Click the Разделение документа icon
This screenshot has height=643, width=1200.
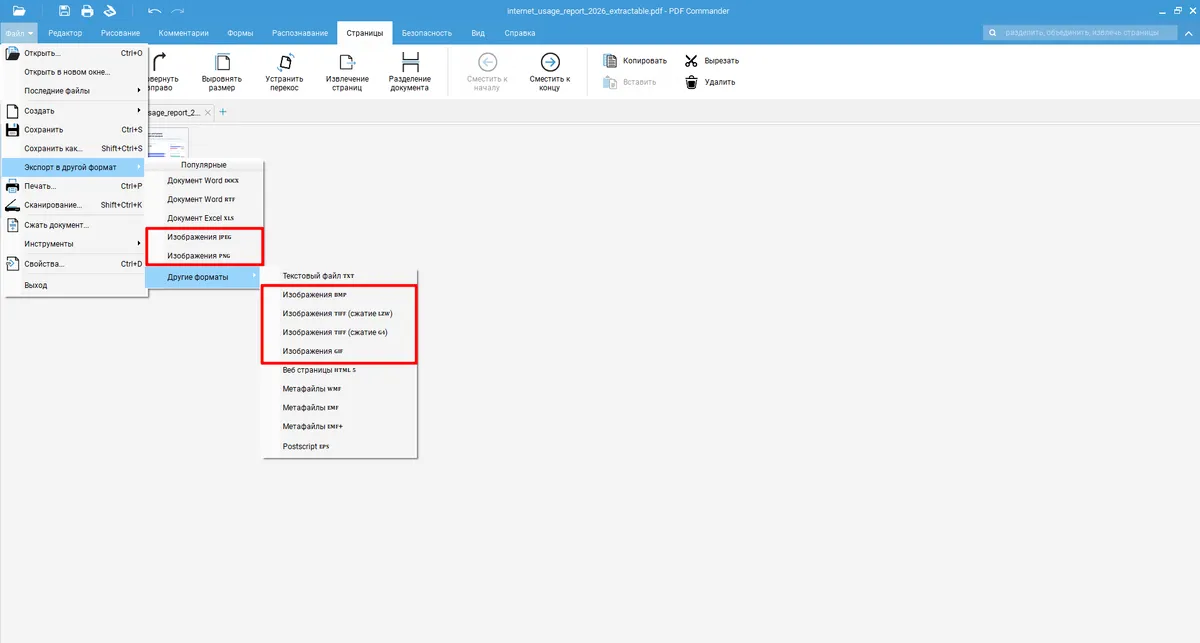(x=410, y=62)
